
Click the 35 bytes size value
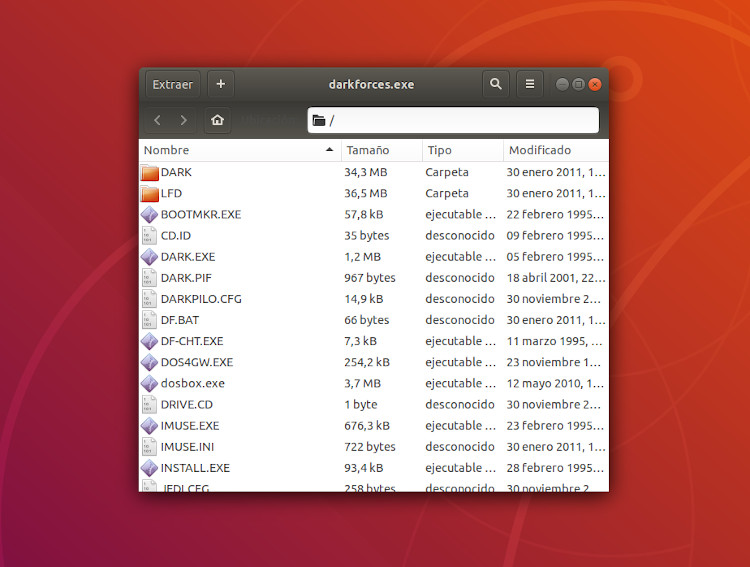[367, 235]
